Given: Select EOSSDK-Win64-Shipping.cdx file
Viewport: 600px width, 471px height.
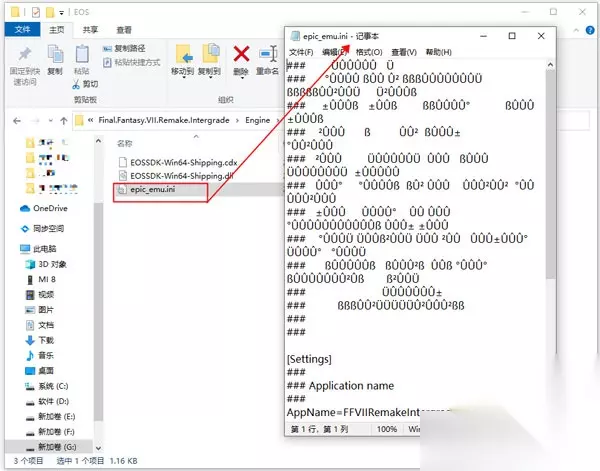Looking at the screenshot, I should [x=178, y=162].
